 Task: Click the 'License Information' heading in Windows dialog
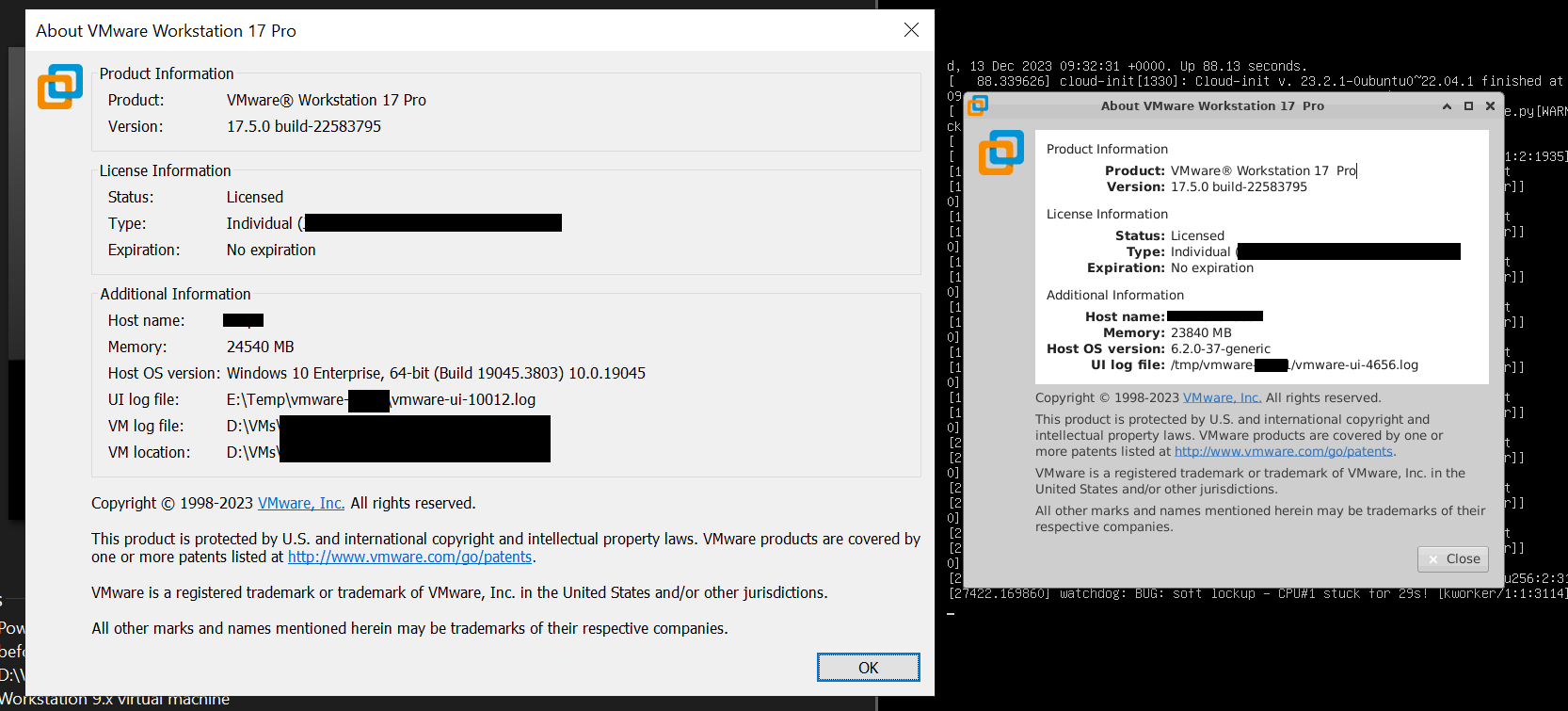point(165,170)
